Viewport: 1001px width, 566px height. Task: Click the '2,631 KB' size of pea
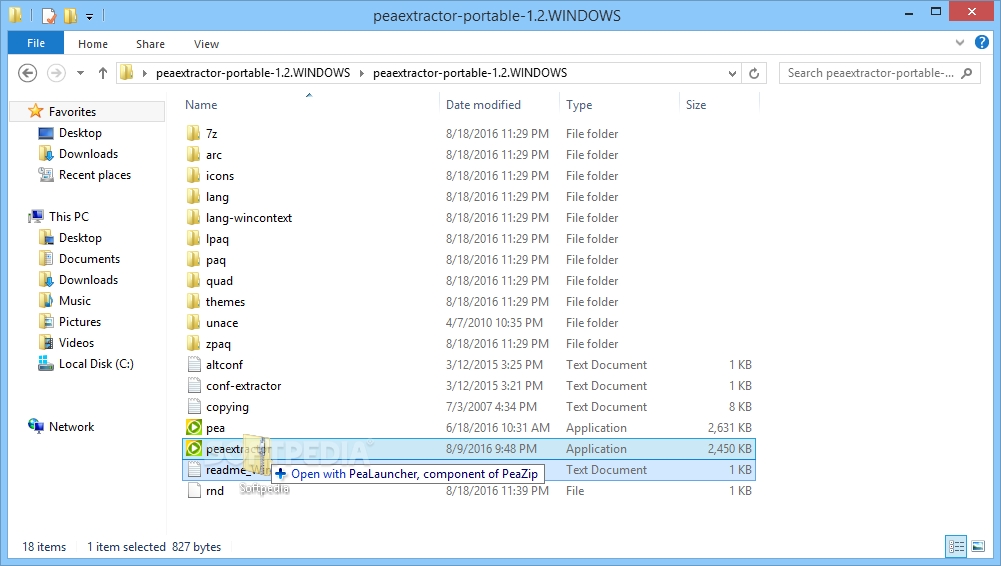click(729, 428)
